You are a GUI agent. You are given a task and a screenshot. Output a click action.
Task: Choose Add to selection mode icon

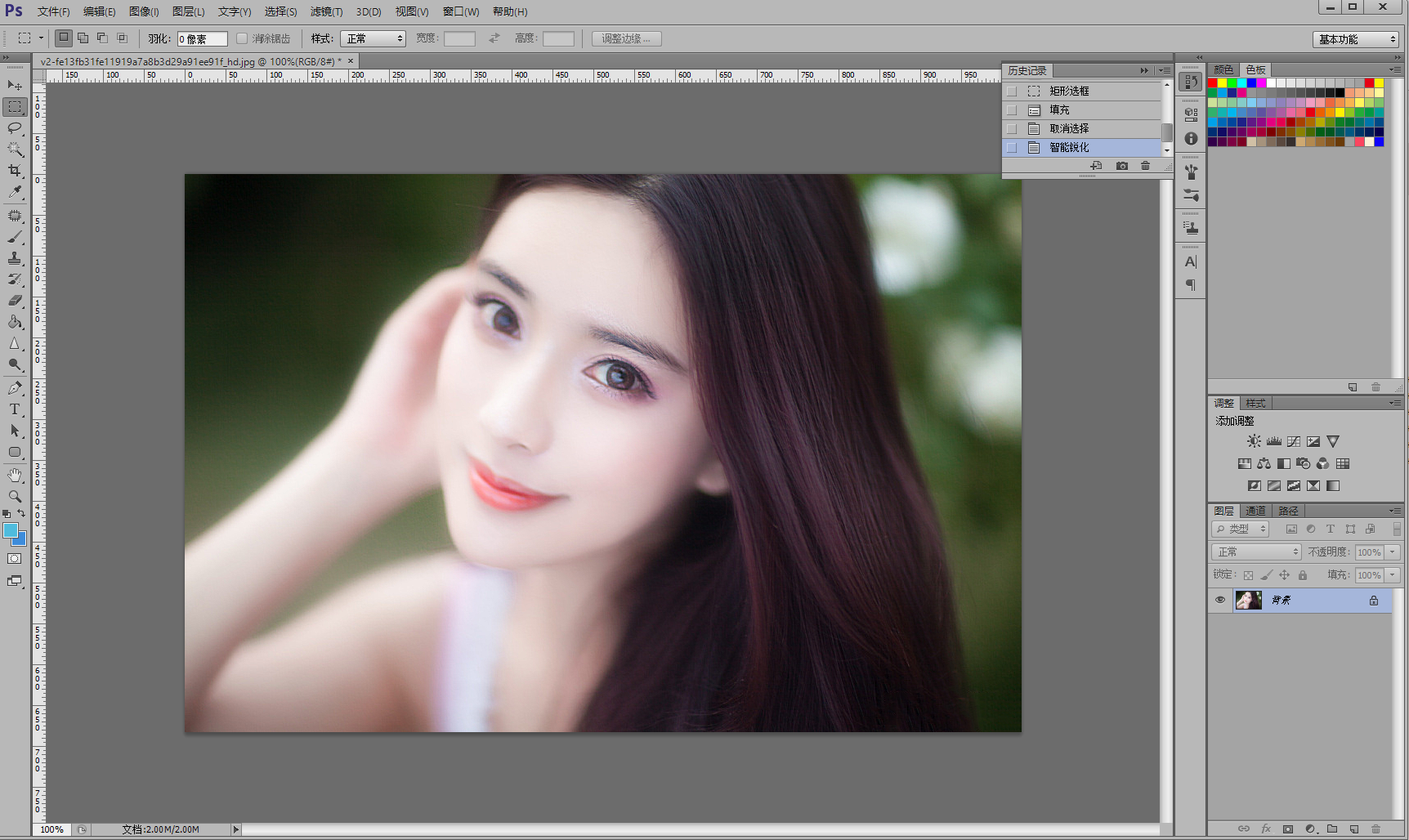coord(83,38)
